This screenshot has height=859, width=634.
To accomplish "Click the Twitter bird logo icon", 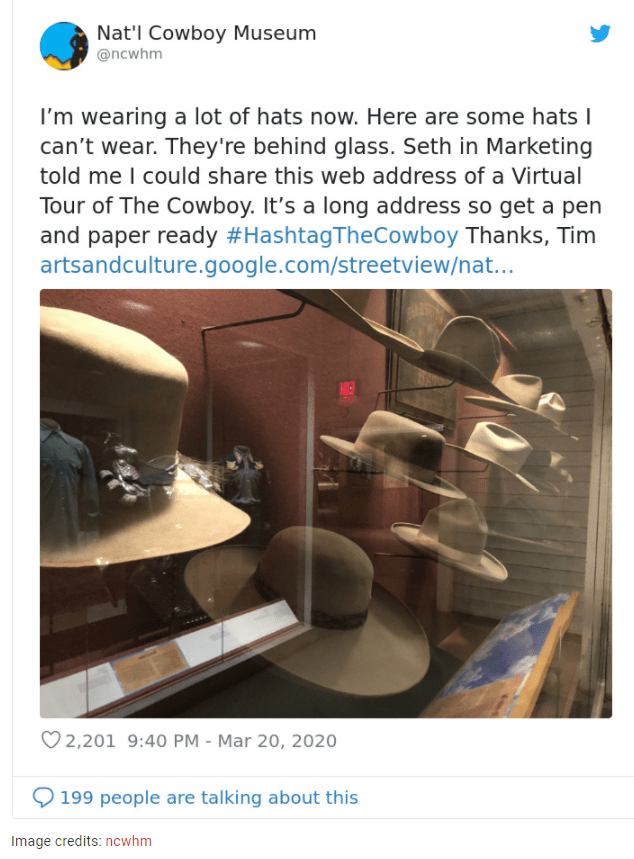I will (x=600, y=33).
